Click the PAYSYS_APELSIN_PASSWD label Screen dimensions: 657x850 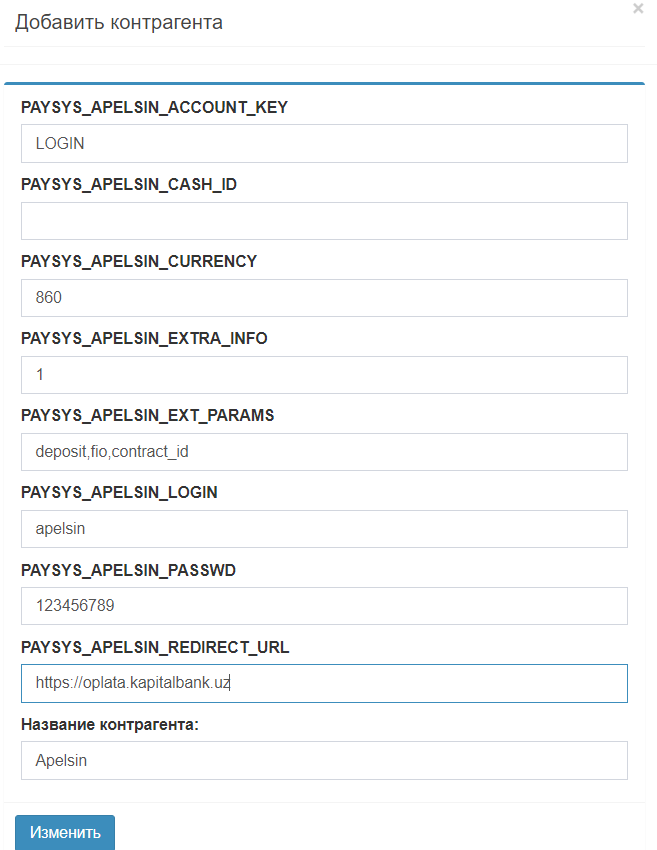point(127,569)
